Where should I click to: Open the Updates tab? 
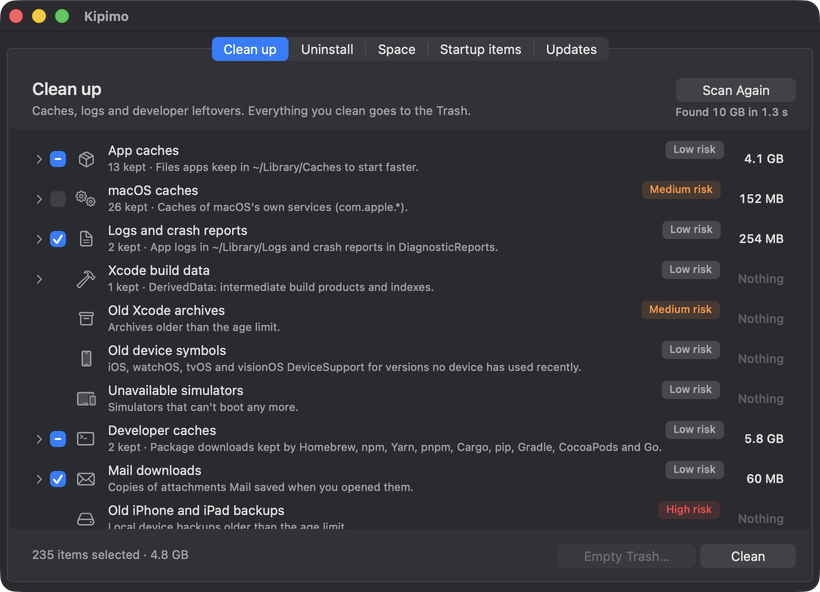(x=571, y=49)
